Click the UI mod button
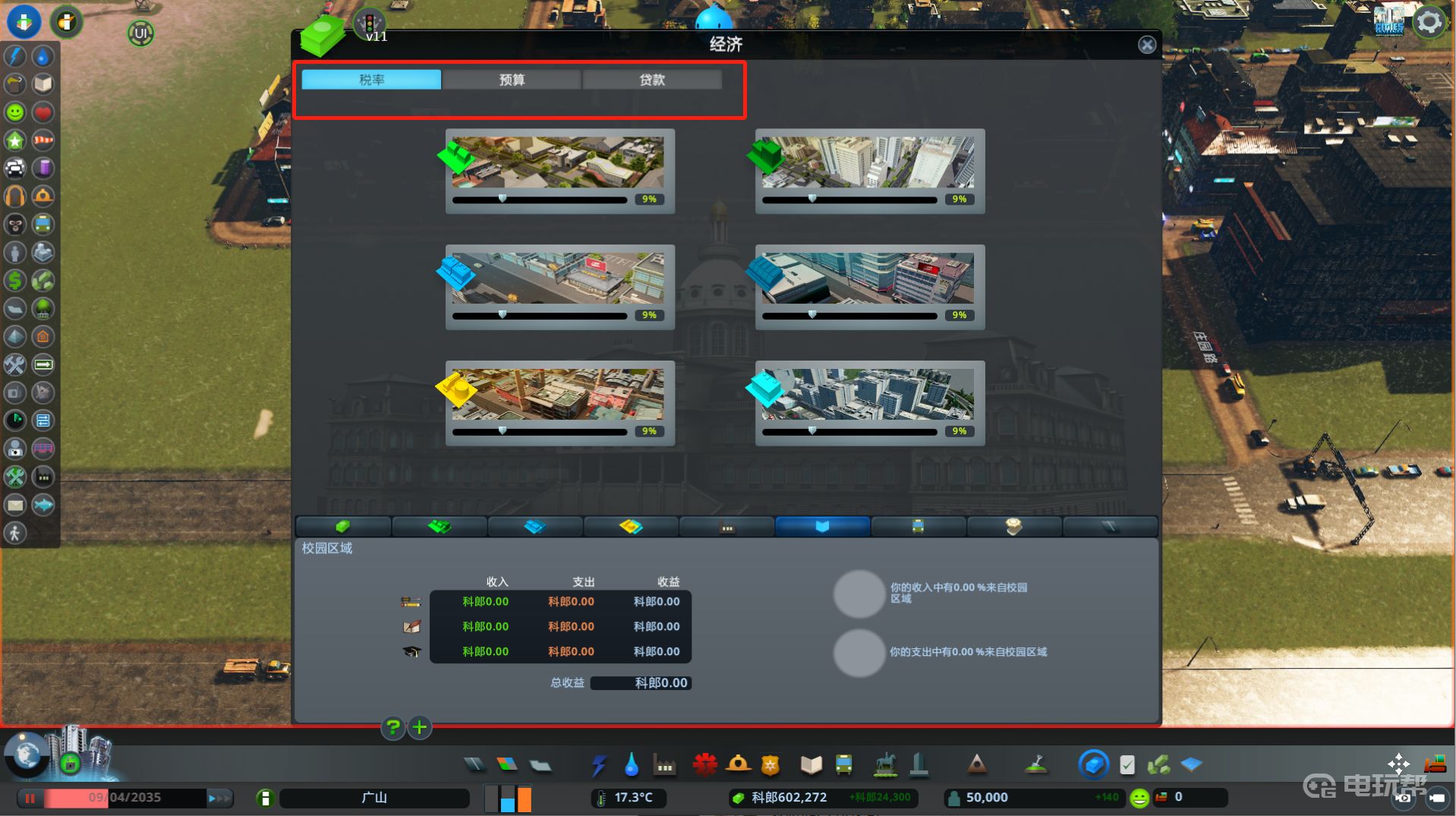Screen dimensions: 1456x816 click(x=140, y=33)
